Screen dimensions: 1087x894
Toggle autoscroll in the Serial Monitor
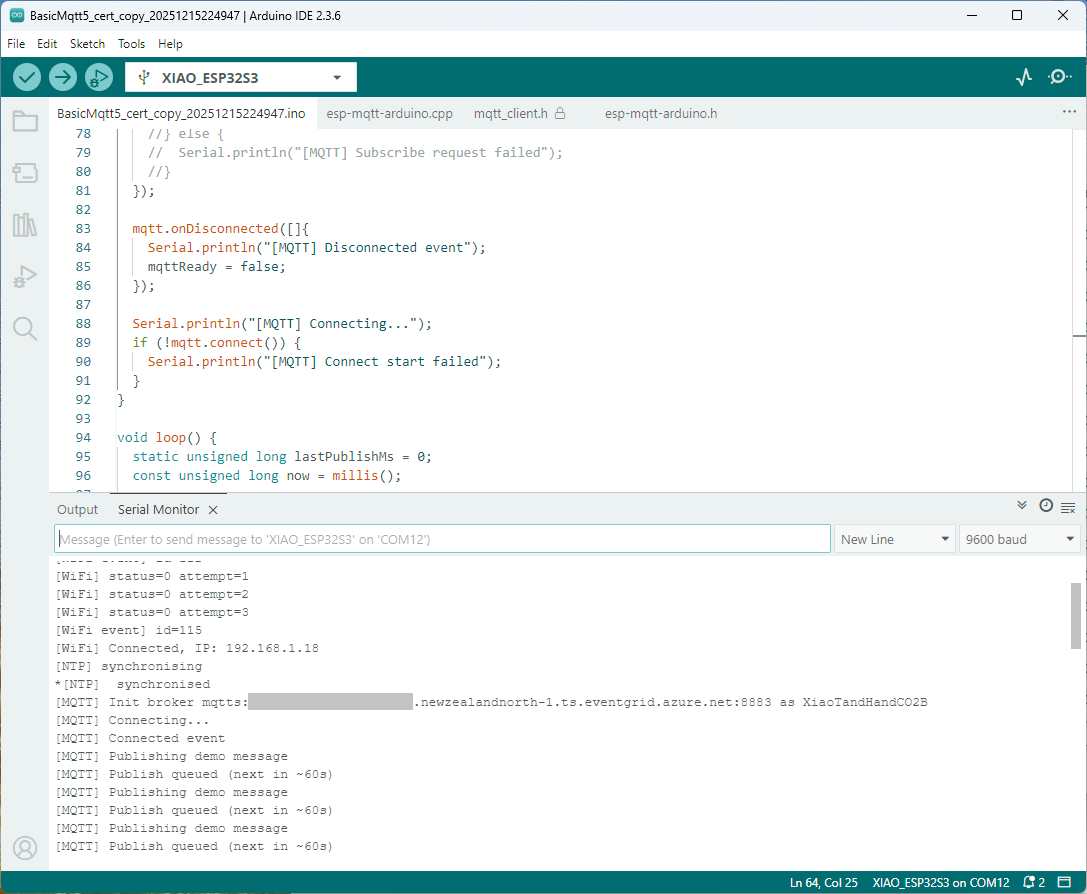1022,506
